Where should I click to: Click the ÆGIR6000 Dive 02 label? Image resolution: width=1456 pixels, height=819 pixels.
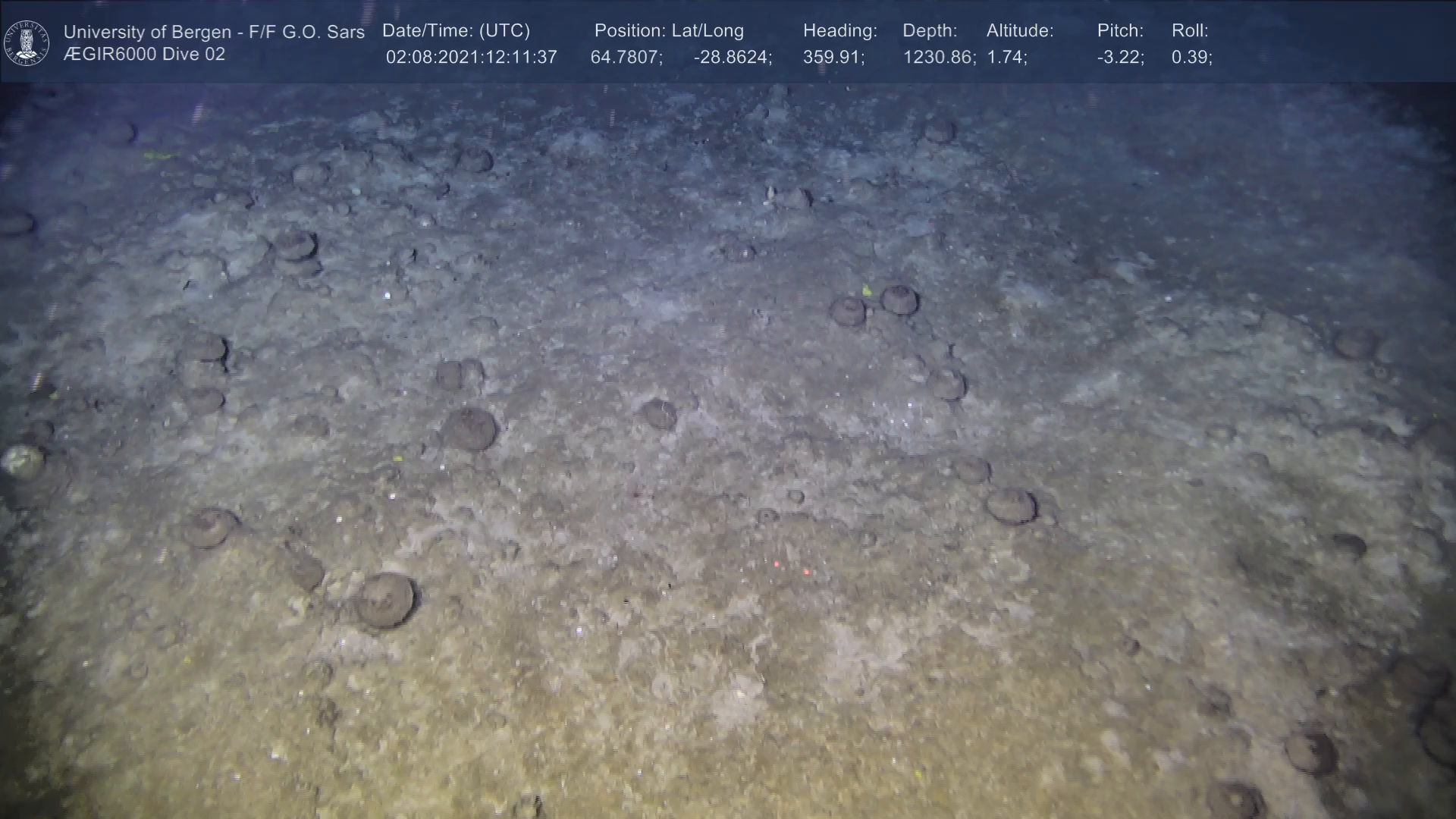click(x=144, y=55)
